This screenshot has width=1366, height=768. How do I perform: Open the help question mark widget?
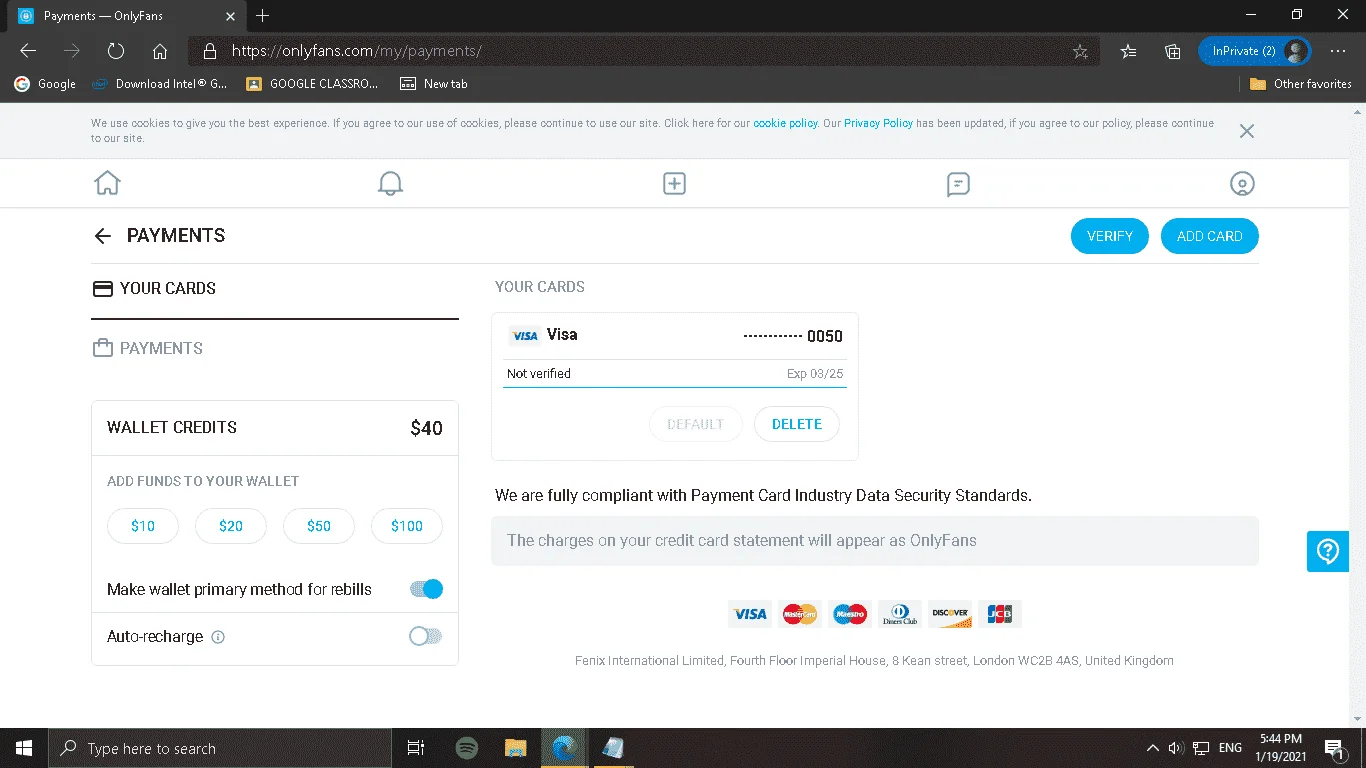tap(1328, 551)
